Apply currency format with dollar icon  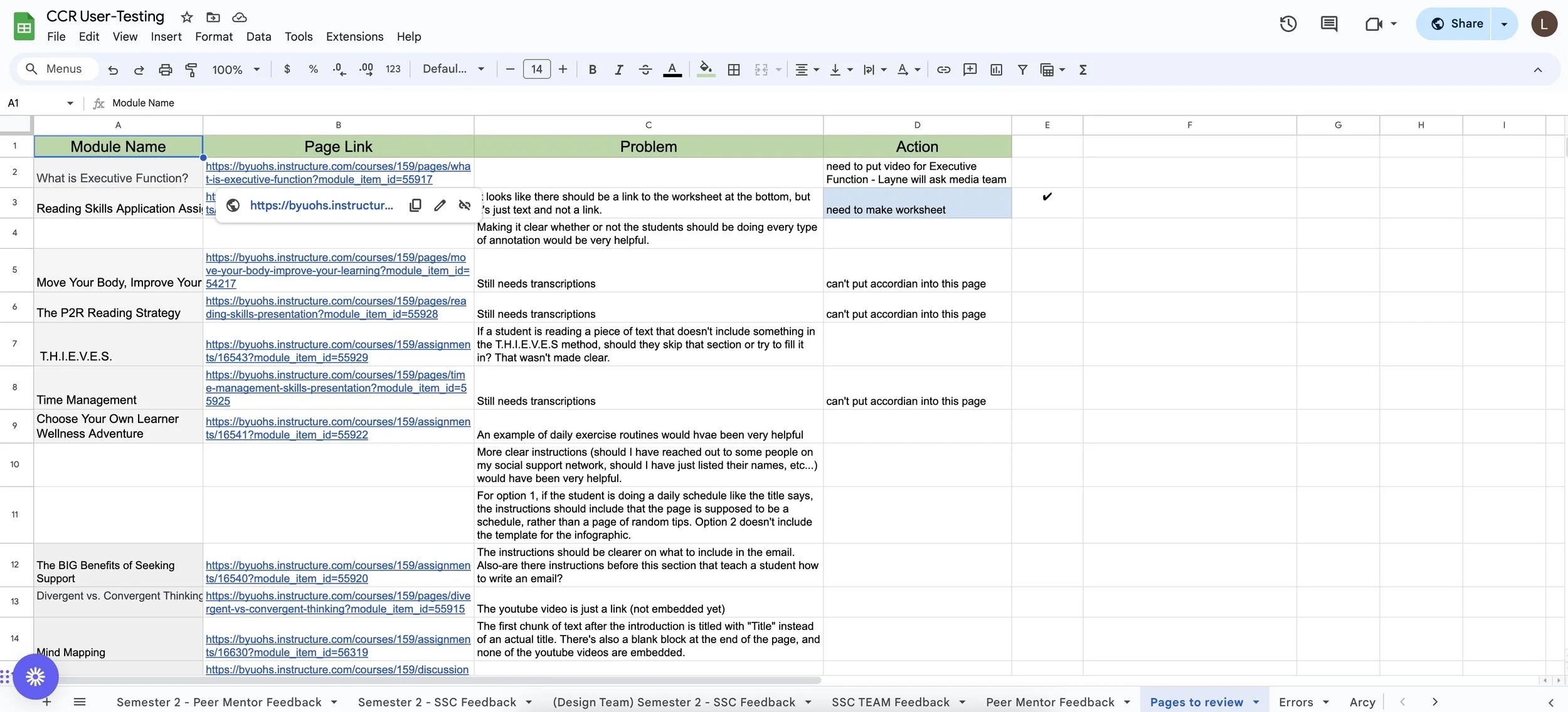coord(287,69)
